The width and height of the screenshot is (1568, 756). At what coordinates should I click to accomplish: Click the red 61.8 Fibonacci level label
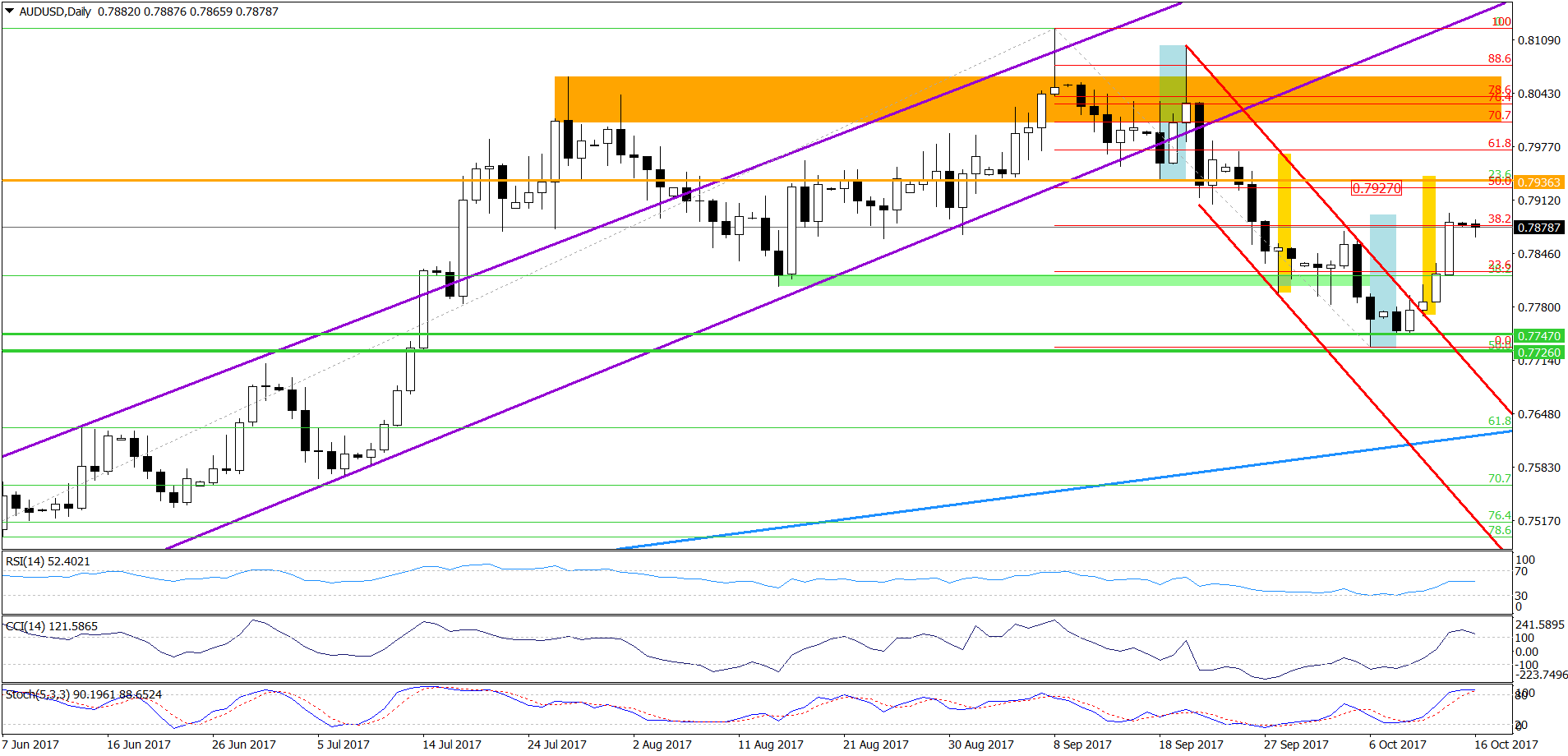coord(1499,143)
